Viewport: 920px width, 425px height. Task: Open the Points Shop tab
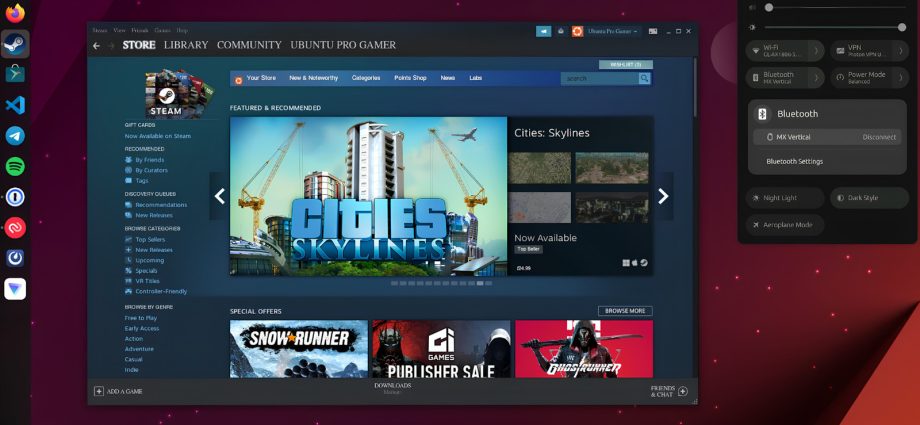pyautogui.click(x=410, y=78)
